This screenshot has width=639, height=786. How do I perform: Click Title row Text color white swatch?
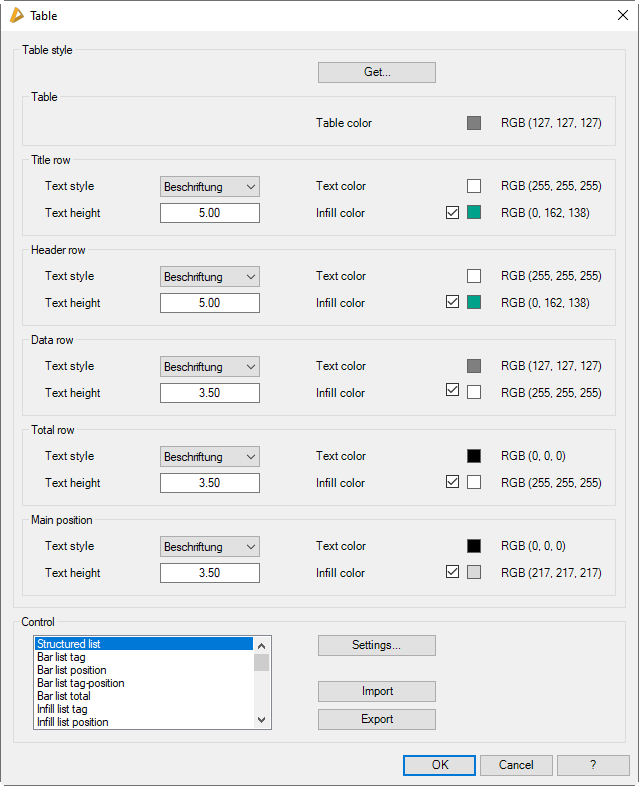coord(474,186)
